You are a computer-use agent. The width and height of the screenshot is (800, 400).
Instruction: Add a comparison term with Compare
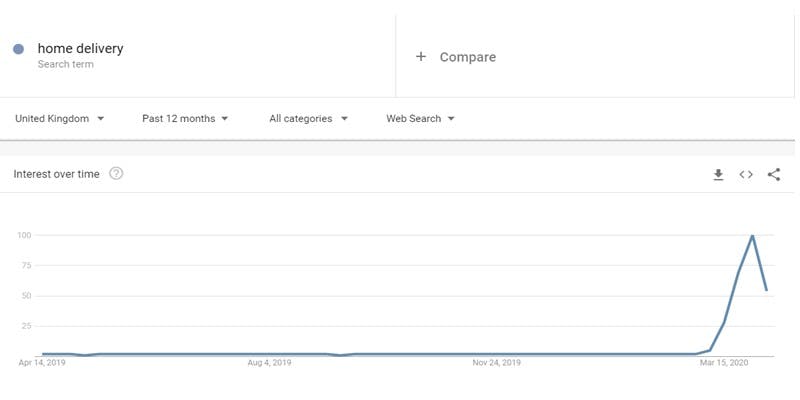point(468,57)
